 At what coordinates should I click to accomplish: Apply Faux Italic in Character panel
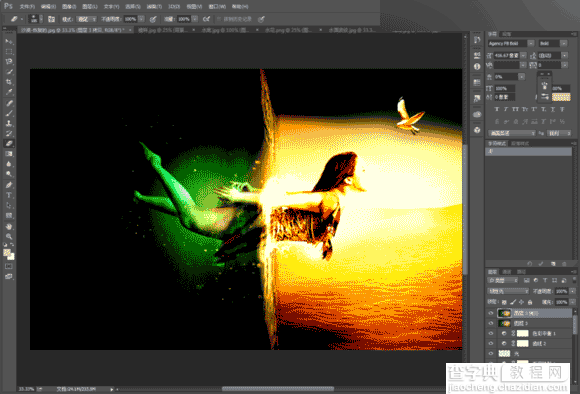tap(506, 110)
